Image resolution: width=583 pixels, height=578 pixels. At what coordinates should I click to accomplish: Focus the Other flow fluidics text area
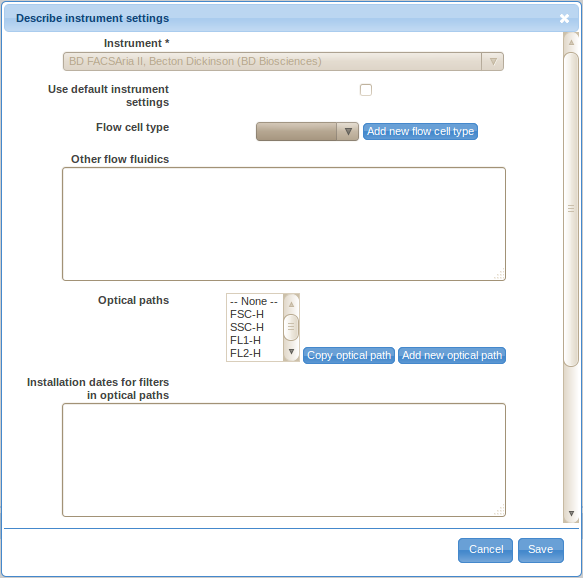click(x=284, y=224)
